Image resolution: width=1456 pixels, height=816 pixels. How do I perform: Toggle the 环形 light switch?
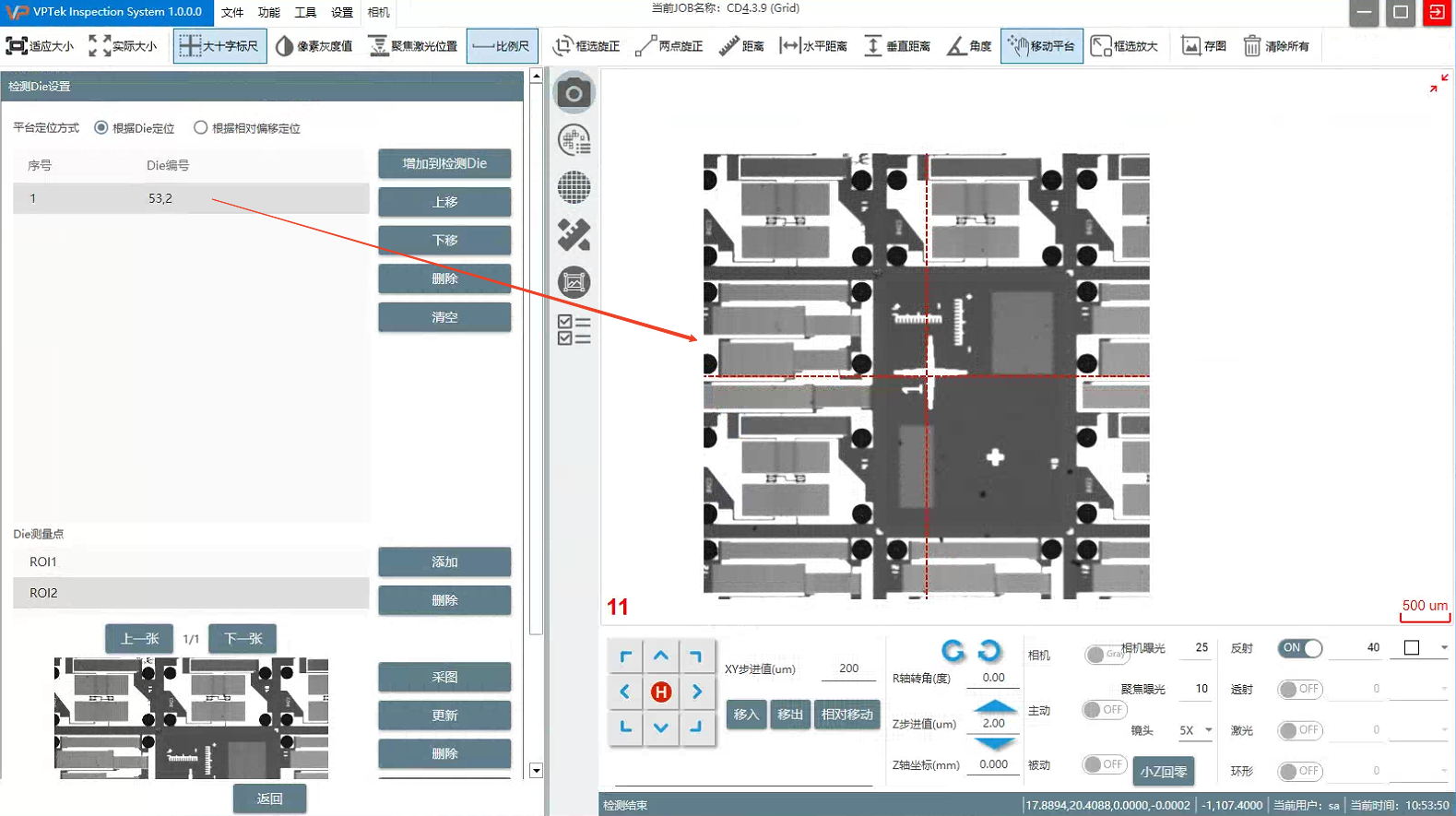(x=1300, y=771)
